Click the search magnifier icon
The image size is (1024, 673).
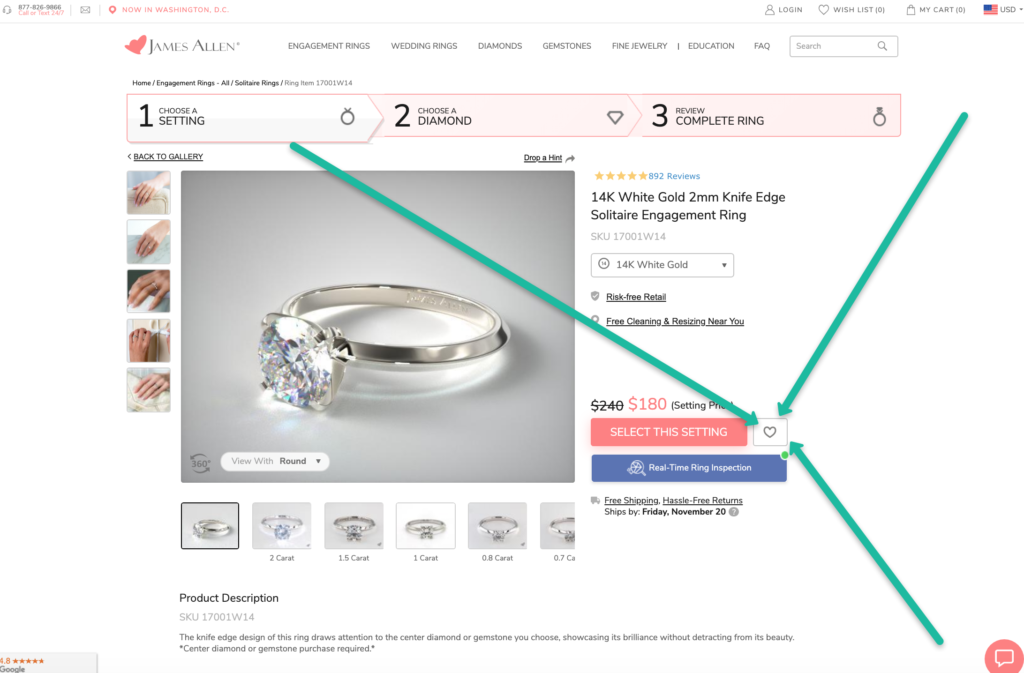tap(882, 46)
